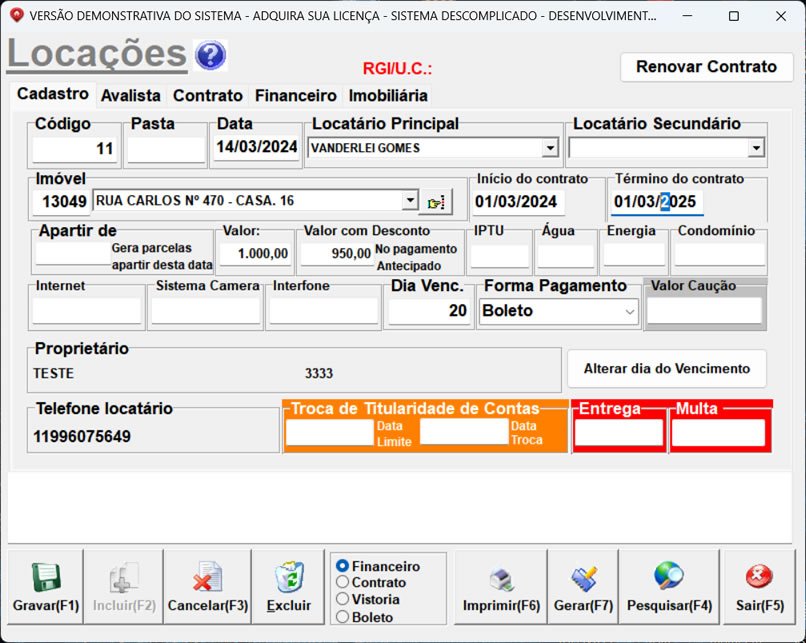
Task: Click inside the Valor Caução input field
Action: [704, 311]
